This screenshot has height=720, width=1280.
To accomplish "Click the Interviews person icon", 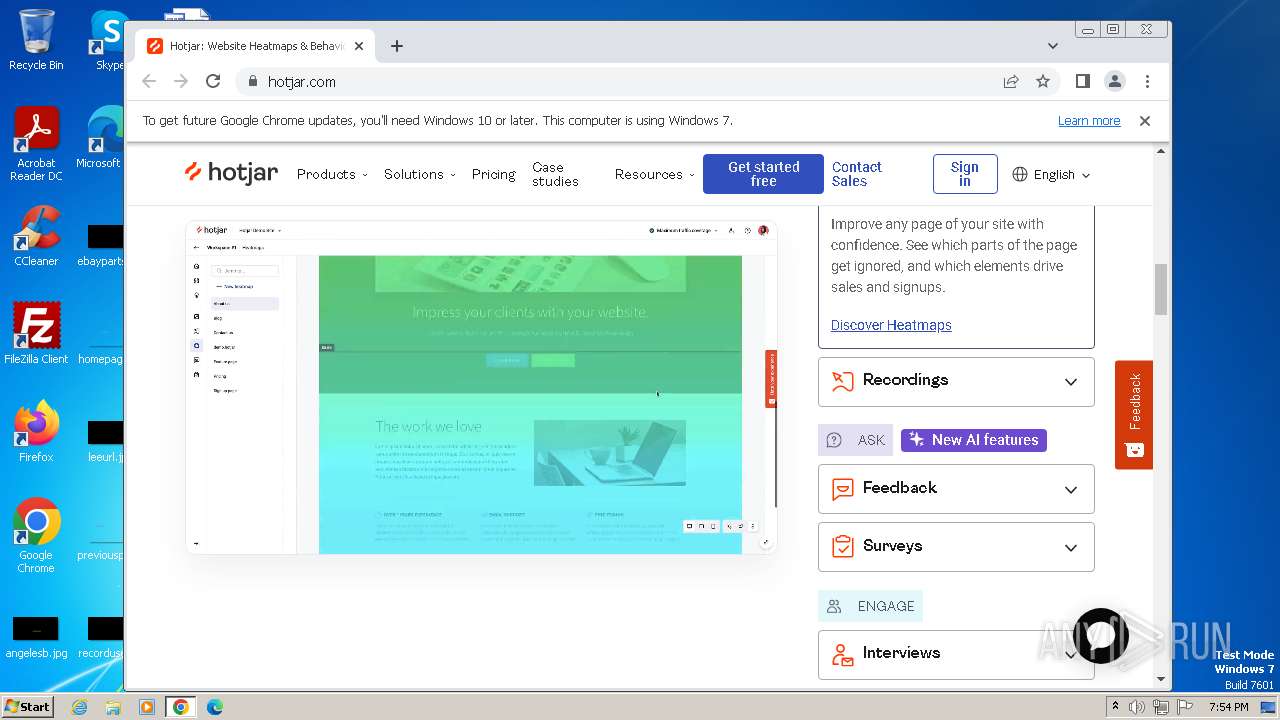I will pyautogui.click(x=843, y=654).
